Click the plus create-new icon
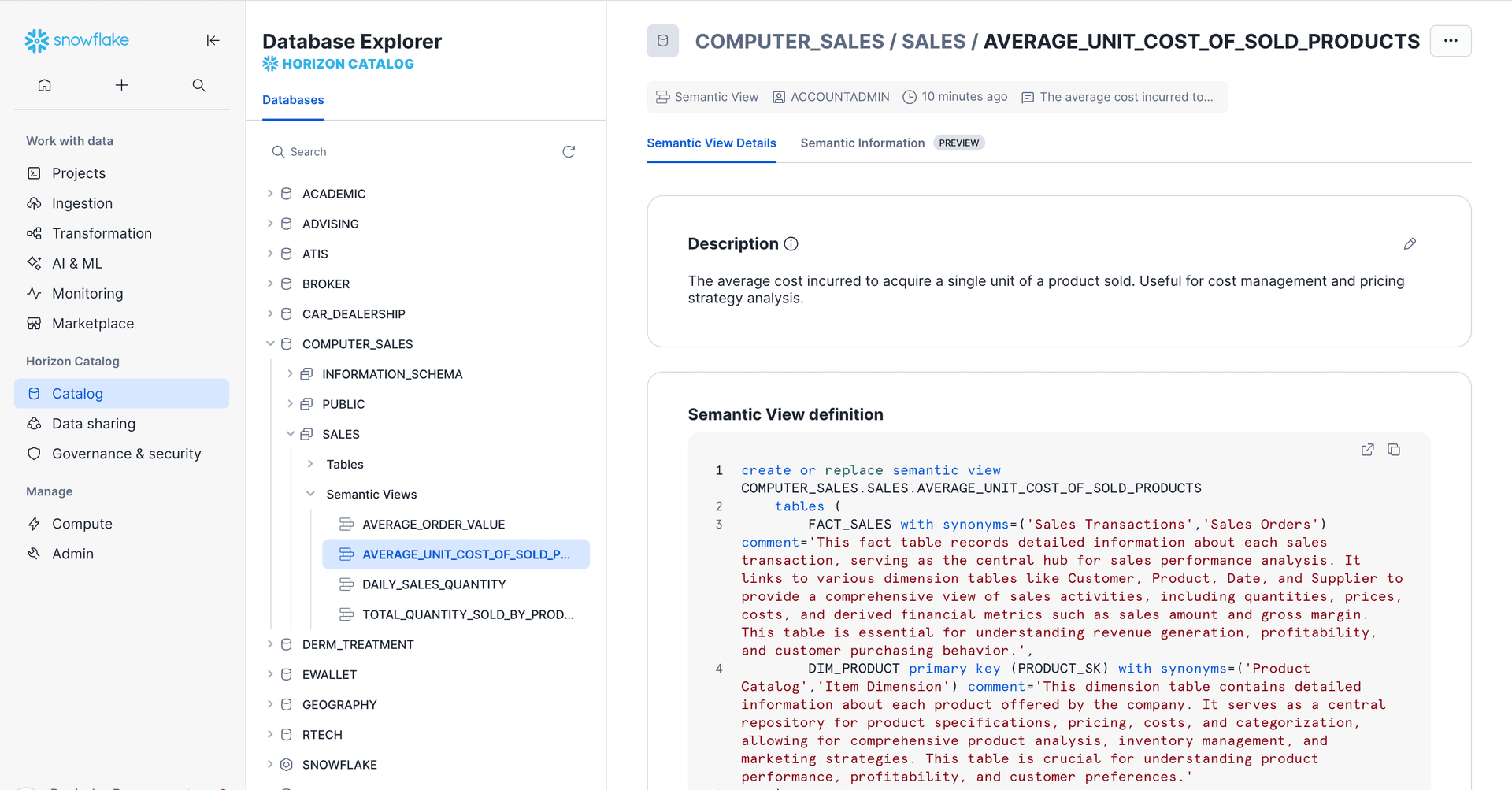 point(121,85)
